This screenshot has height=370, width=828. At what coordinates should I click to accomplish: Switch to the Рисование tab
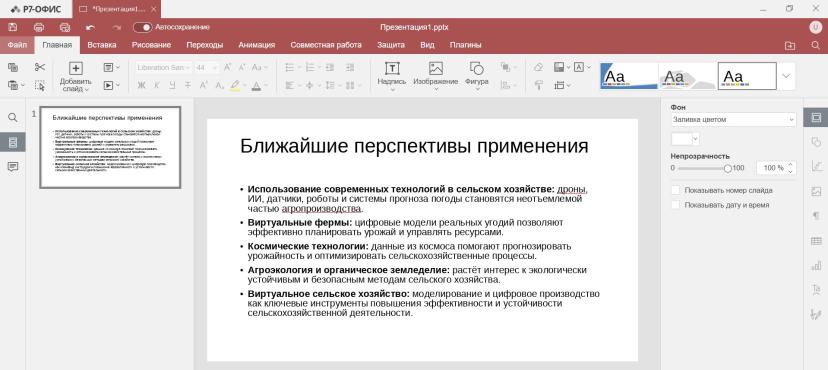(x=151, y=45)
